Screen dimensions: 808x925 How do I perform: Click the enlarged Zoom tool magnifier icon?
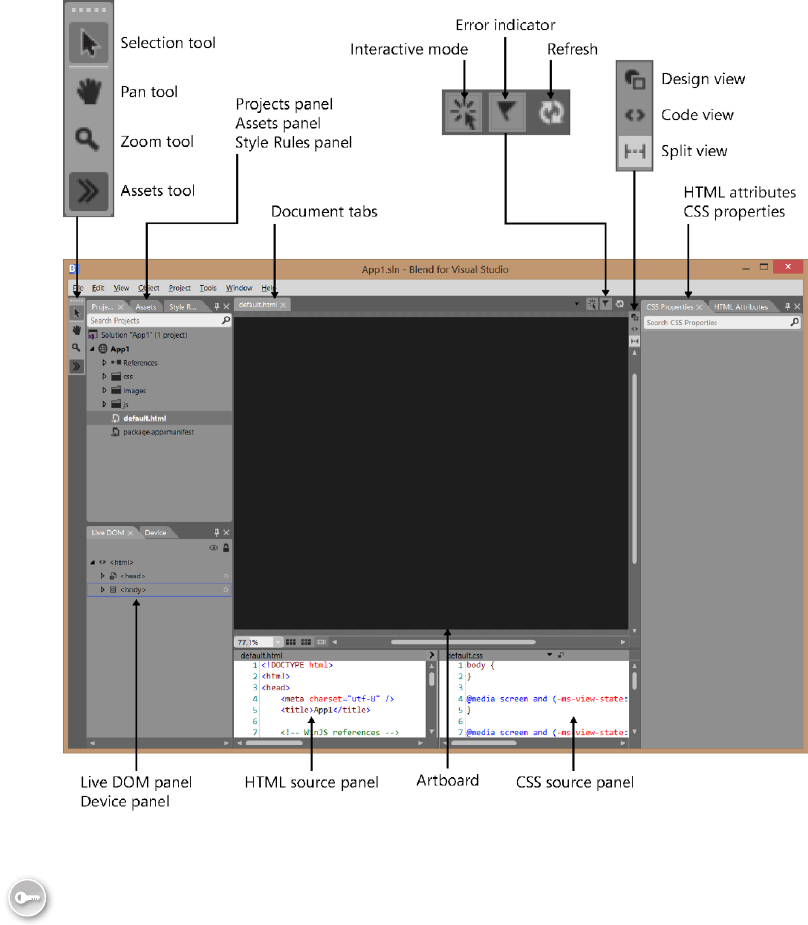pos(87,140)
